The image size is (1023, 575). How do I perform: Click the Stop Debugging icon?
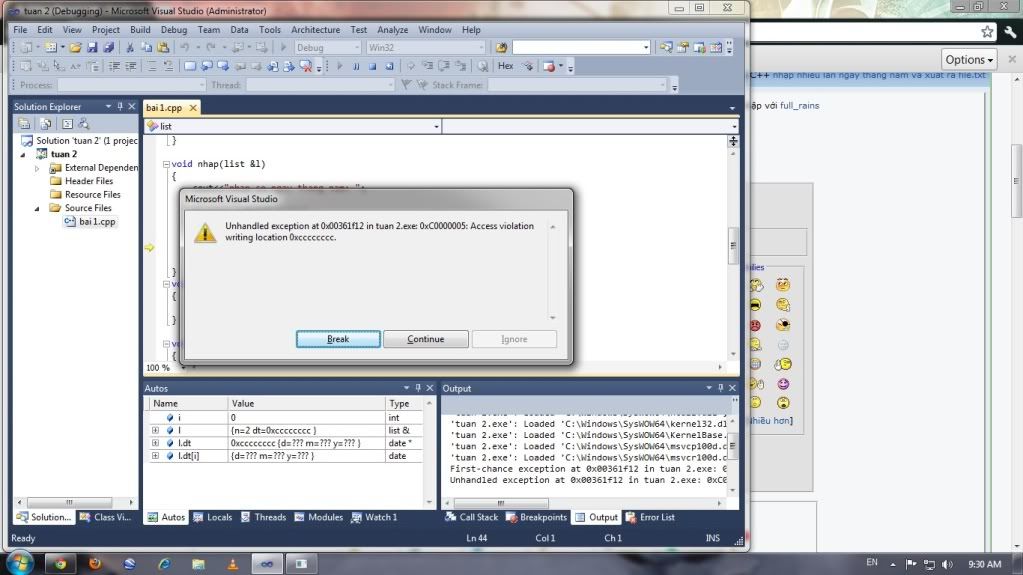[x=373, y=66]
